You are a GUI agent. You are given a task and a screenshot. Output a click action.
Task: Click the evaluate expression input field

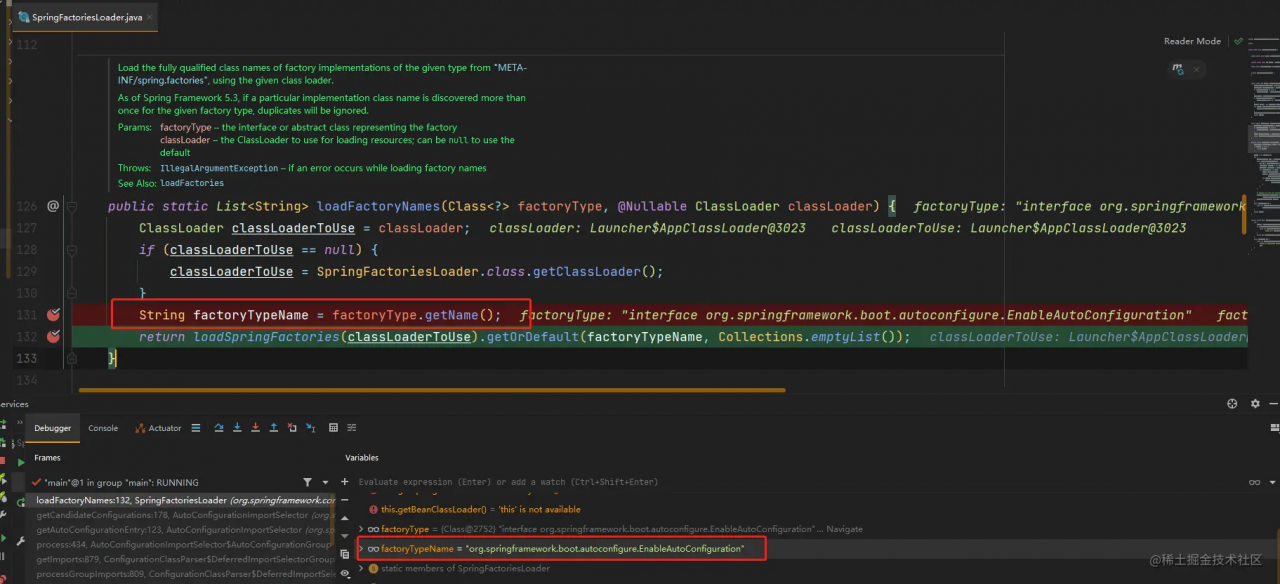[x=800, y=482]
